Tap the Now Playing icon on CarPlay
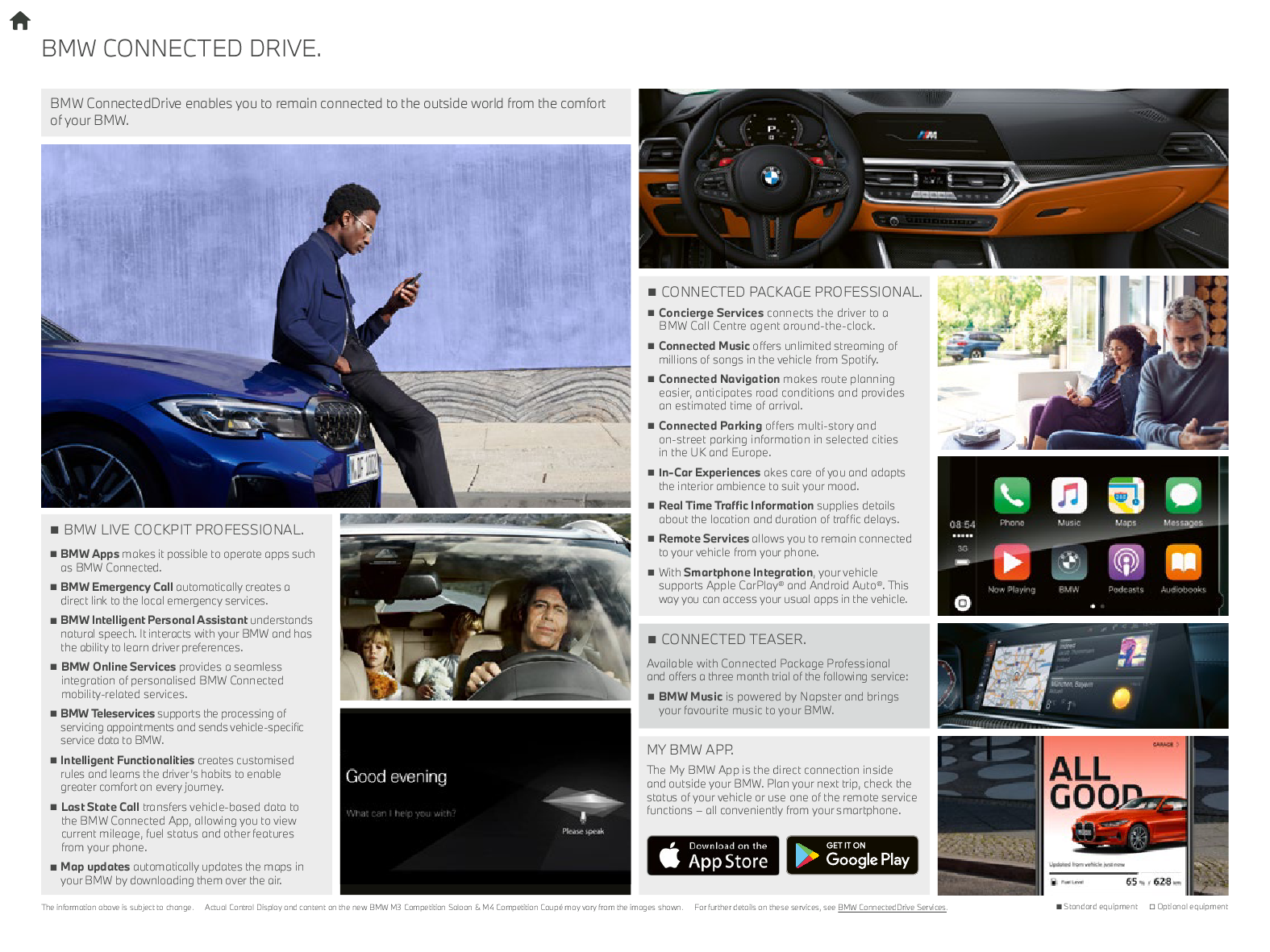 pyautogui.click(x=1012, y=562)
